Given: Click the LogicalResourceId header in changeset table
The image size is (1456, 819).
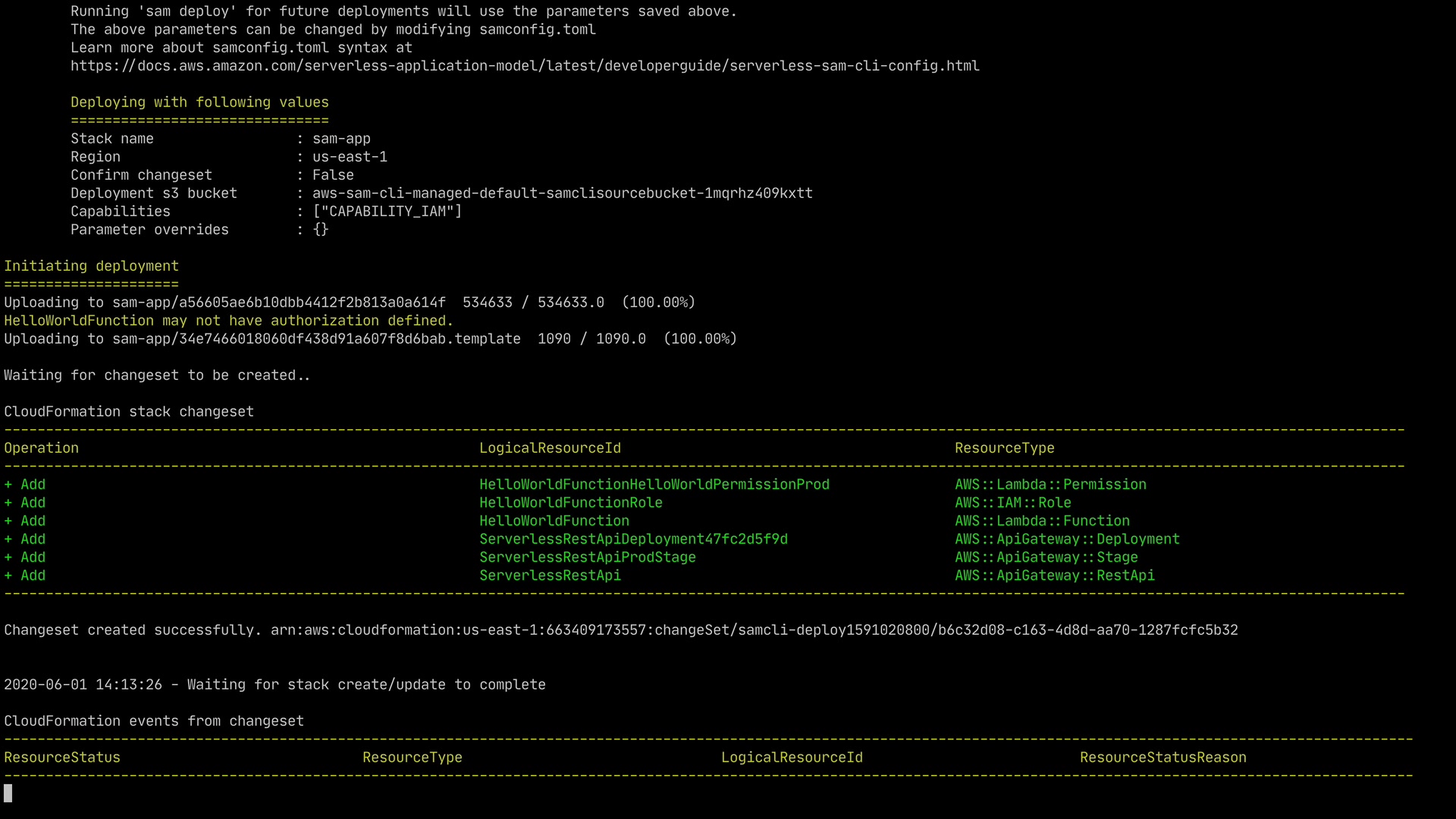Looking at the screenshot, I should [550, 448].
